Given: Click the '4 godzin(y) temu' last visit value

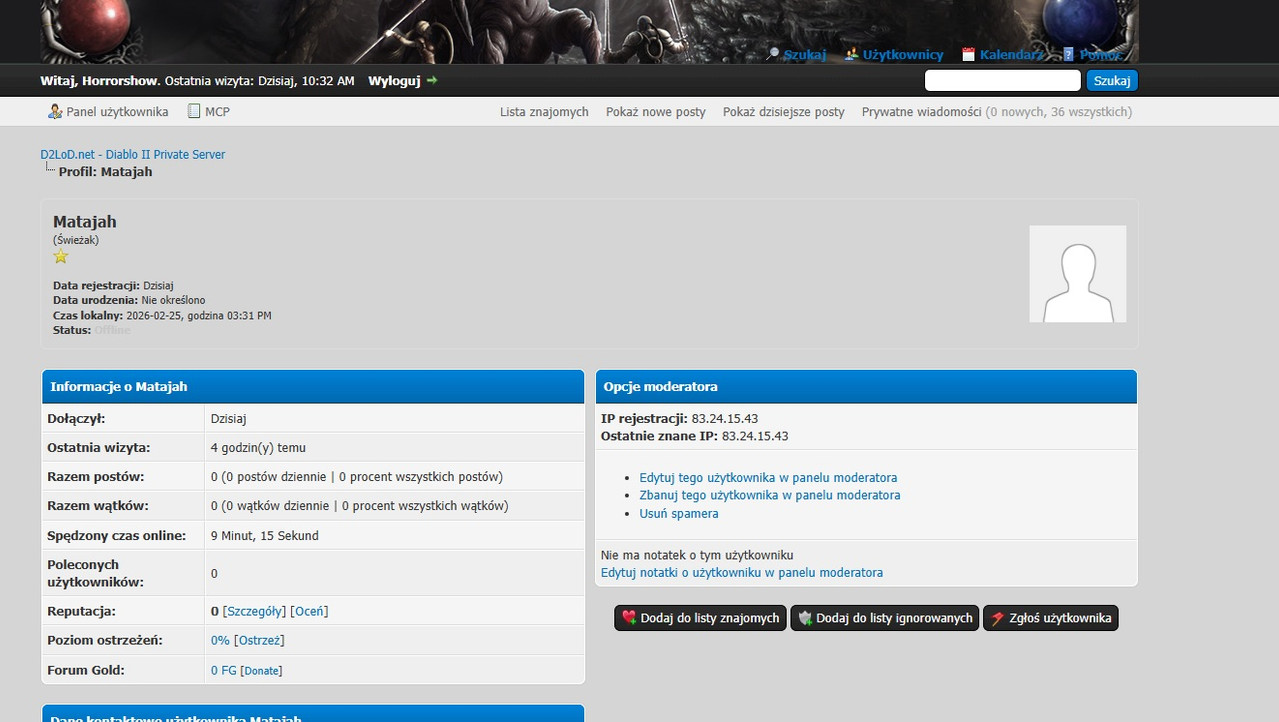Looking at the screenshot, I should click(258, 448).
